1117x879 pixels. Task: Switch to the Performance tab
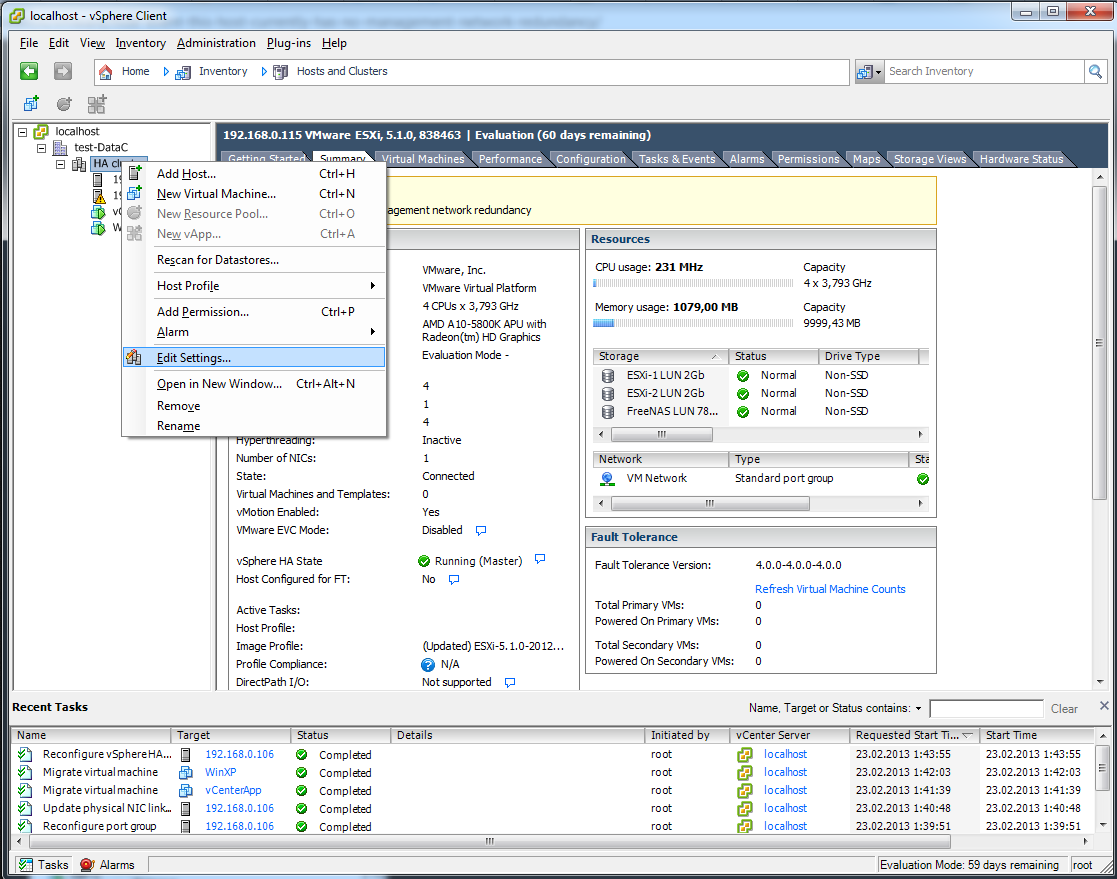pyautogui.click(x=510, y=159)
